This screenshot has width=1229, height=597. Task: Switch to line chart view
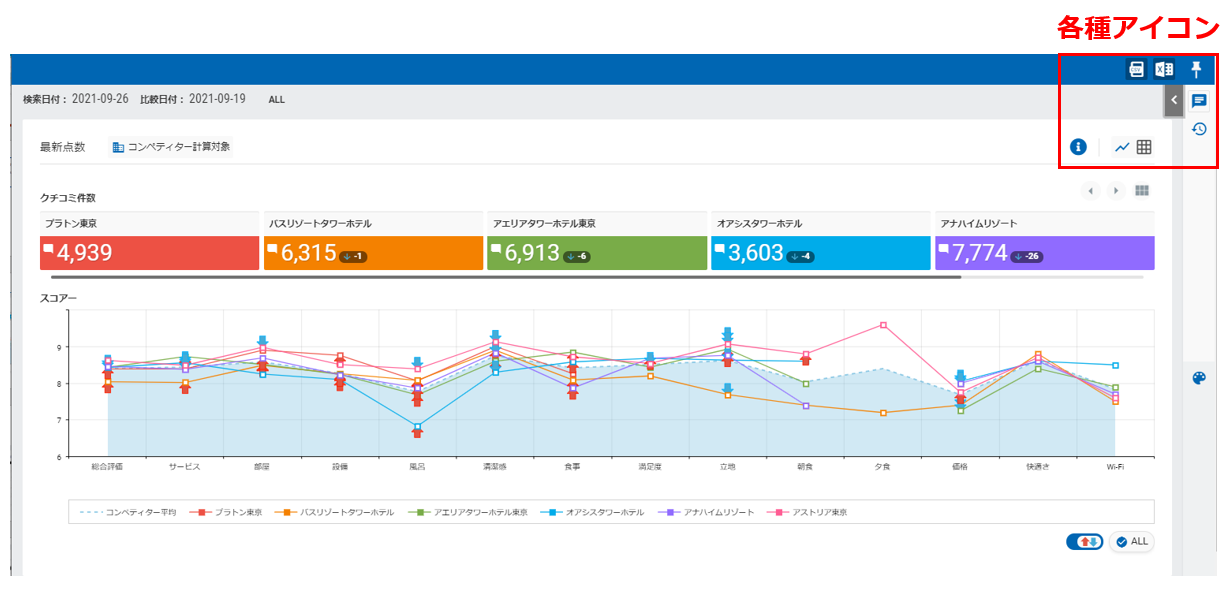1122,147
